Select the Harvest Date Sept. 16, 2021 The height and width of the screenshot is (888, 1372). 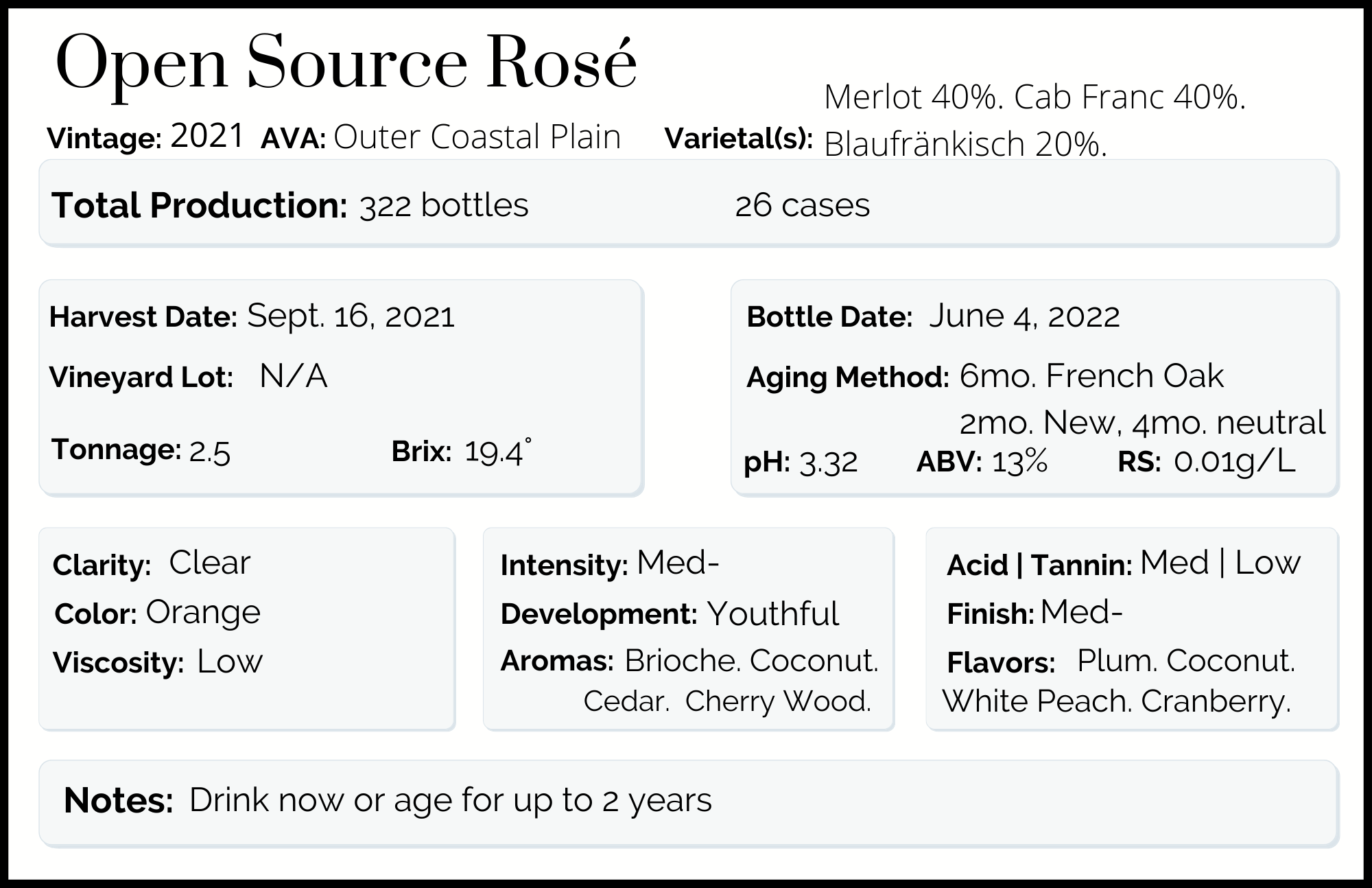(351, 316)
